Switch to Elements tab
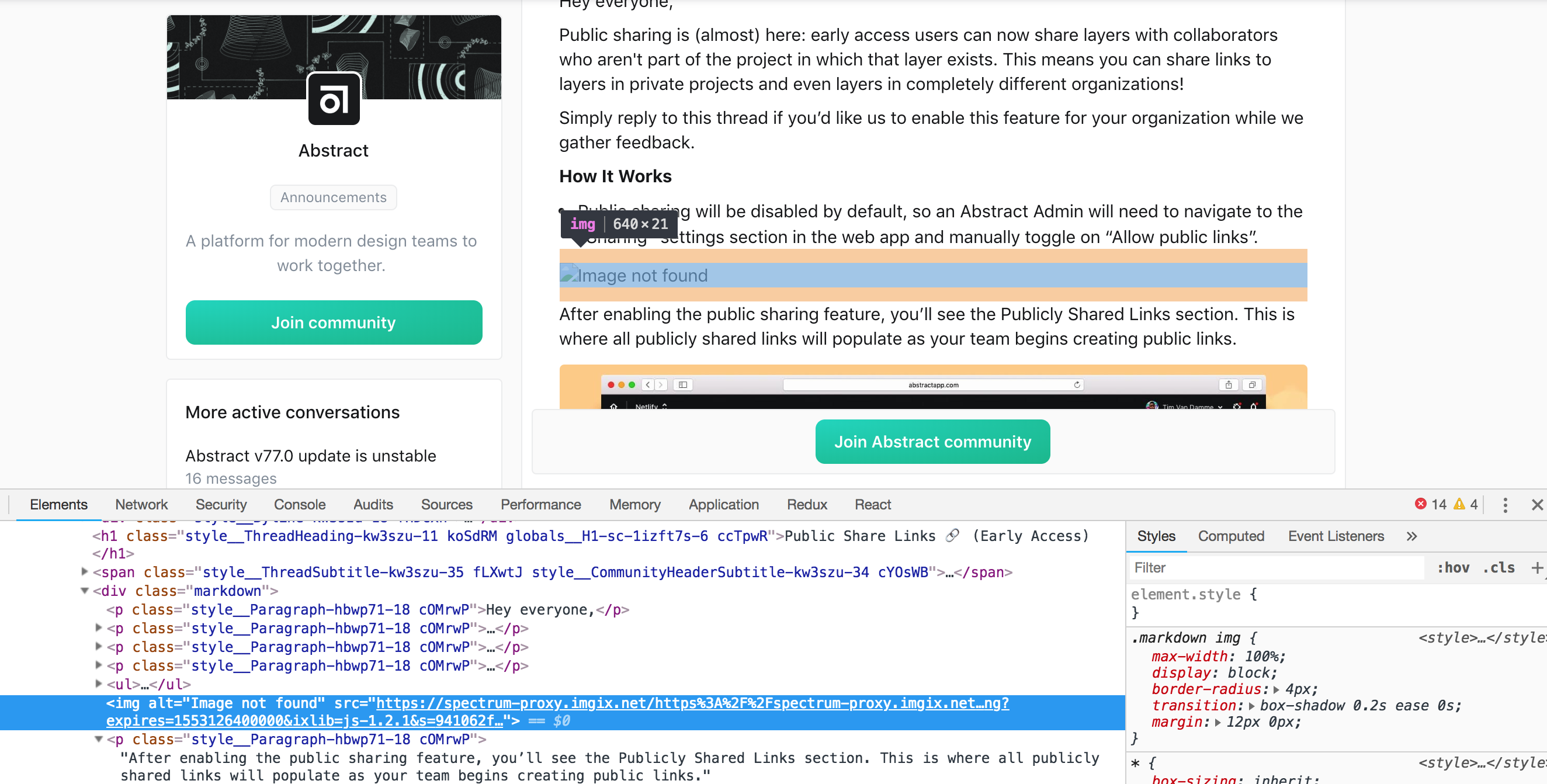Screen dimensions: 1547x784 [x=58, y=505]
